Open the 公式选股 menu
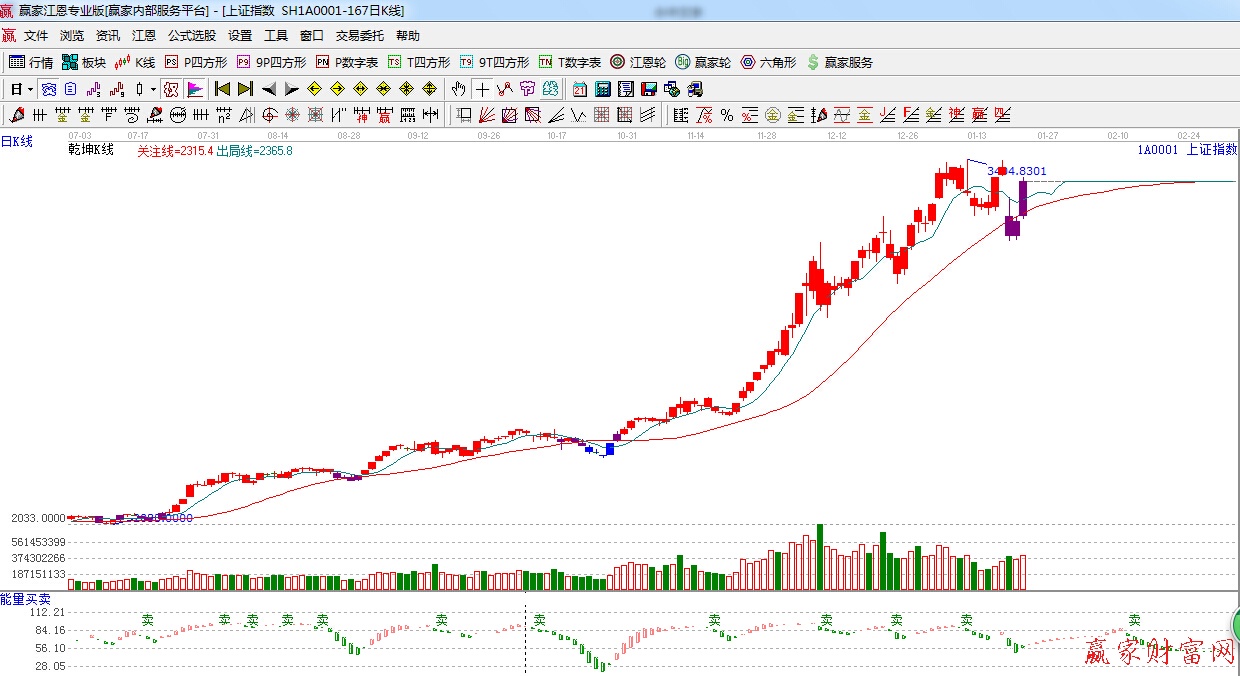The image size is (1240, 676). pyautogui.click(x=191, y=35)
